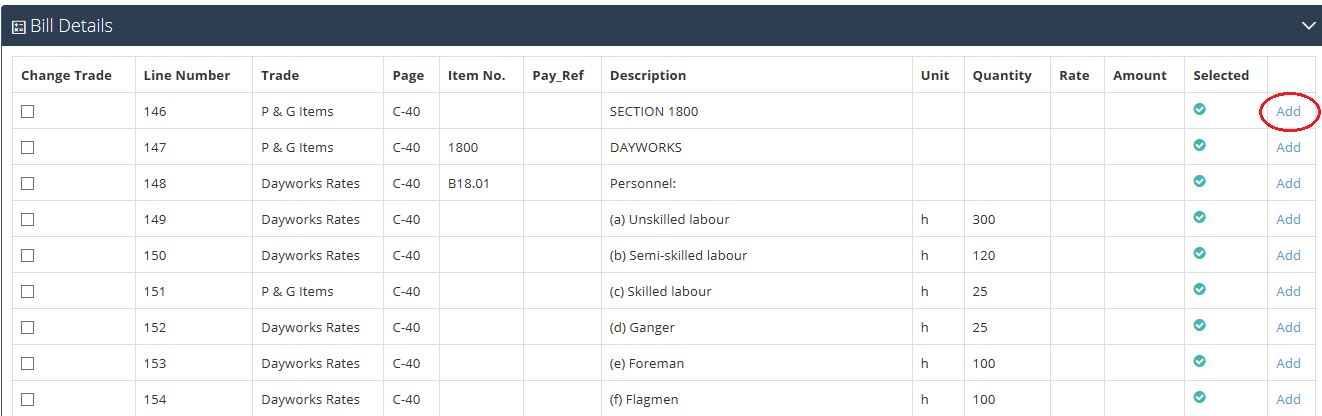Select Dayworks Rates trade cell in line 152
1322x416 pixels.
pyautogui.click(x=310, y=327)
